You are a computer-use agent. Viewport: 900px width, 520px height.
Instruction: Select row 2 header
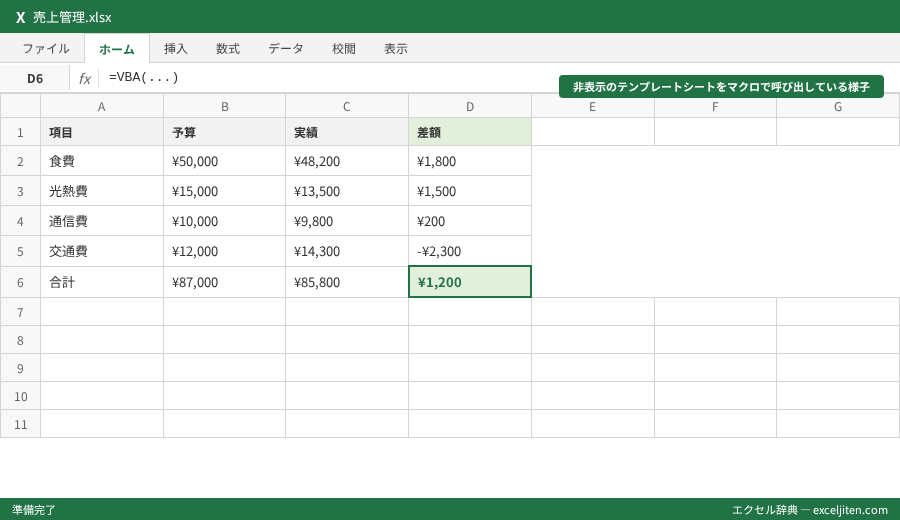20,161
